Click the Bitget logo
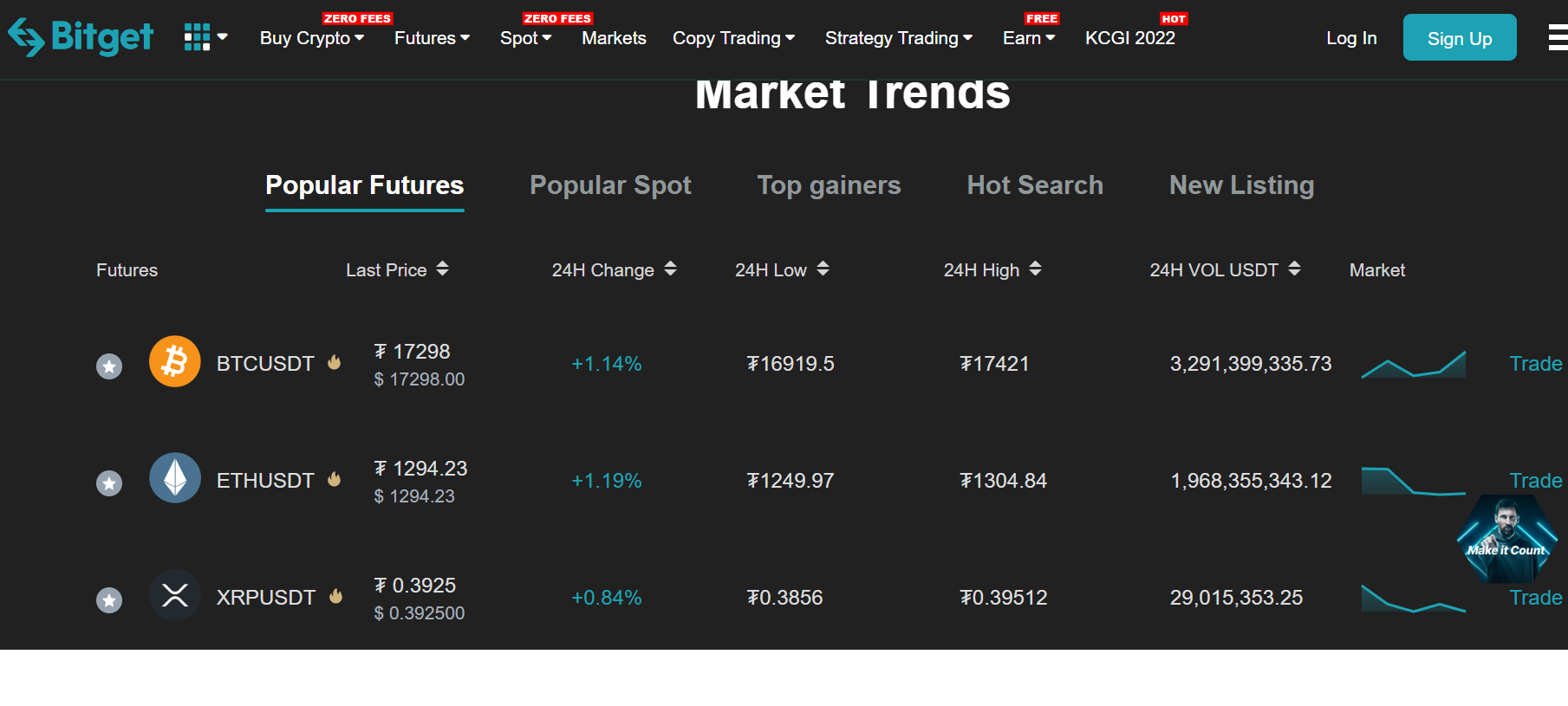 click(81, 37)
